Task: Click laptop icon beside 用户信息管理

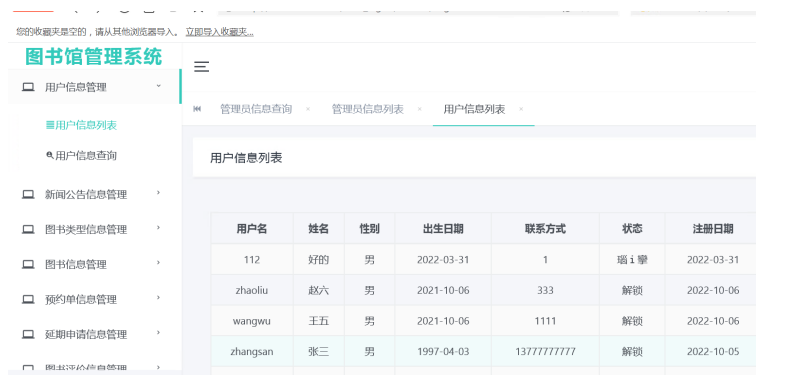Action: [x=28, y=87]
